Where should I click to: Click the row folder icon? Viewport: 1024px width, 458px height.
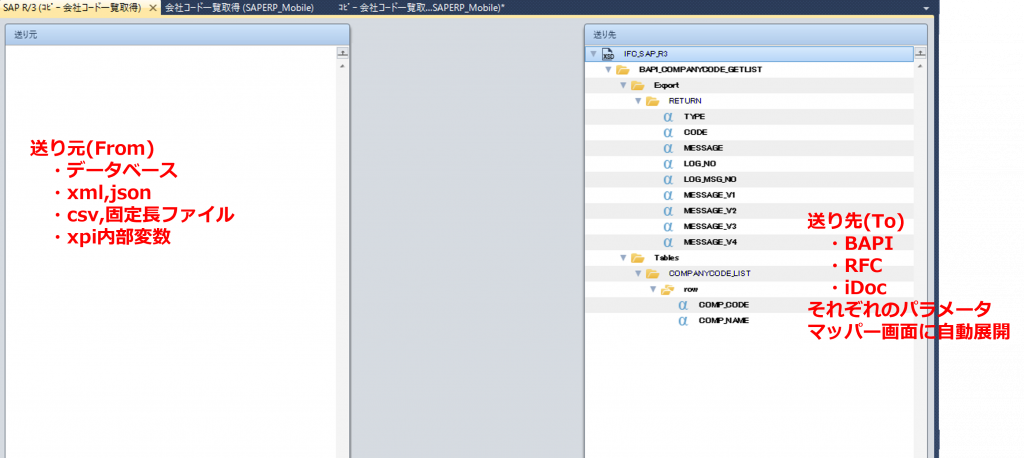667,289
